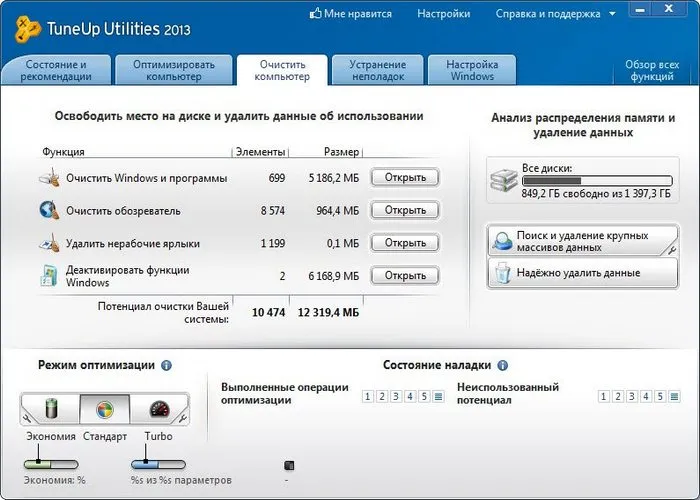Select the Очистить компьютер tab
Viewport: 700px width, 500px height.
pos(282,70)
